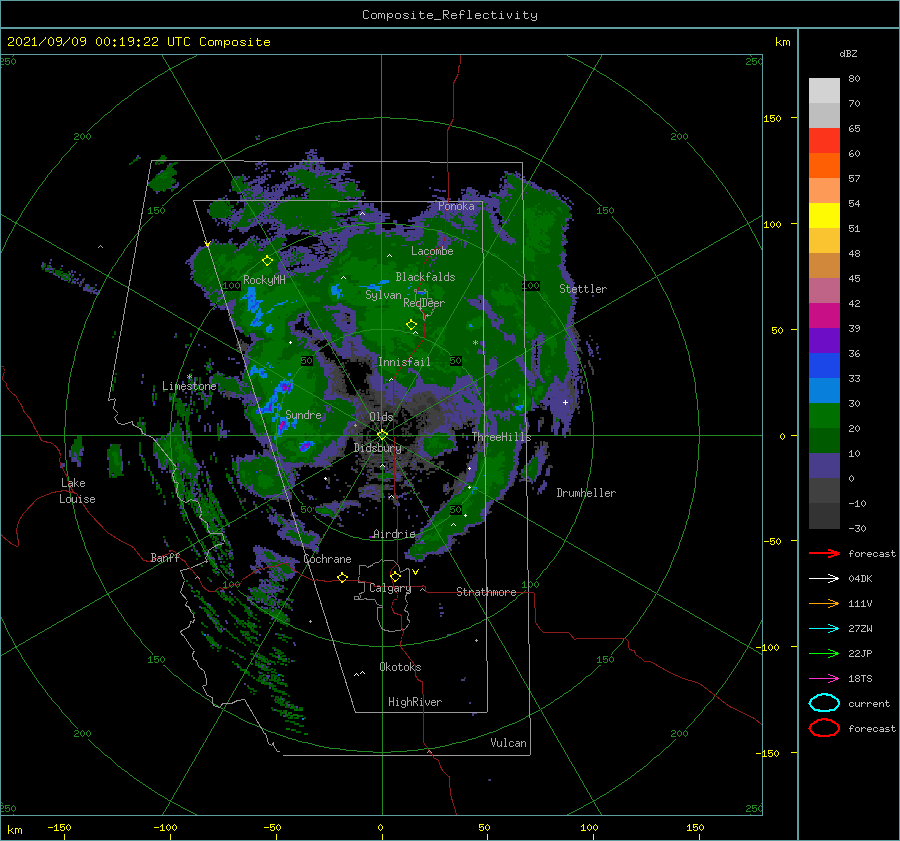Image resolution: width=900 pixels, height=841 pixels.
Task: Click the Vulcan label
Action: pyautogui.click(x=508, y=743)
